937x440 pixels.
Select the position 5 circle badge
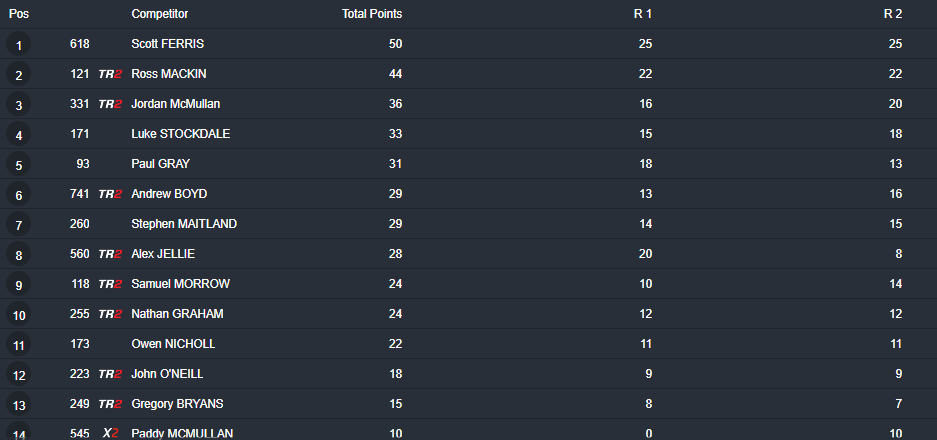19,164
